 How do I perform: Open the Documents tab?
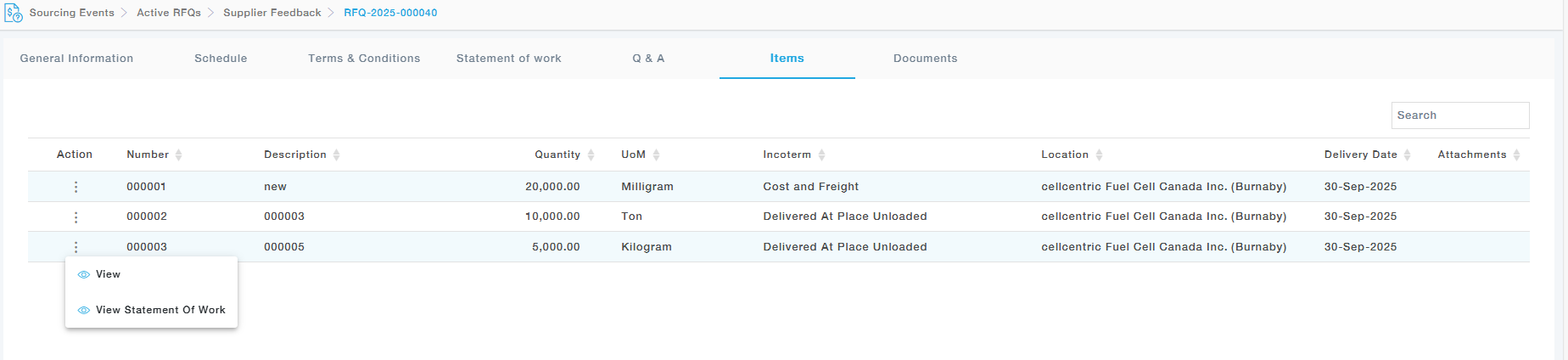pos(925,59)
